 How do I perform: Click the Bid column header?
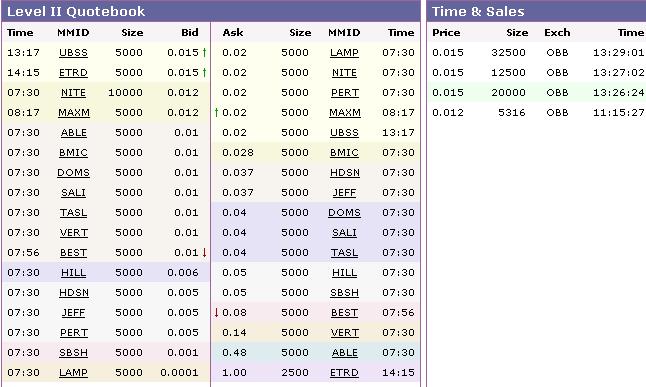pyautogui.click(x=190, y=33)
